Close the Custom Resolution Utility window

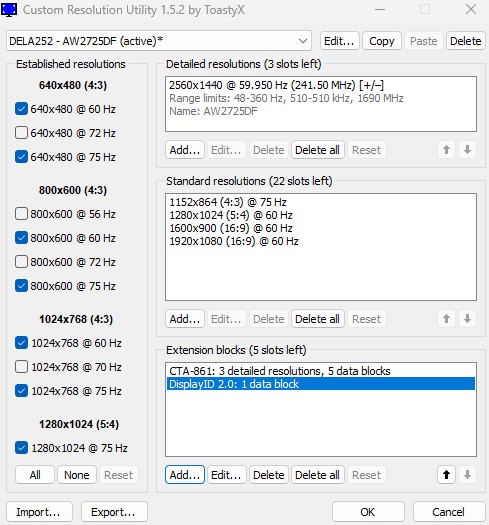pyautogui.click(x=471, y=9)
